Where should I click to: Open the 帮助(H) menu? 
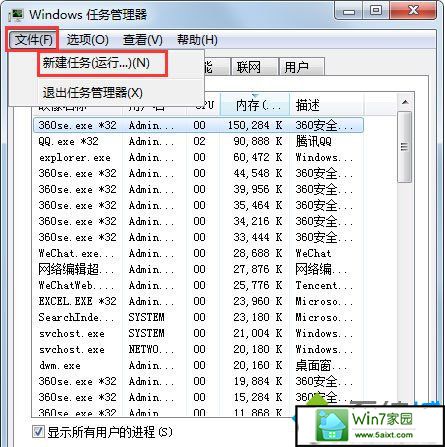(x=197, y=40)
